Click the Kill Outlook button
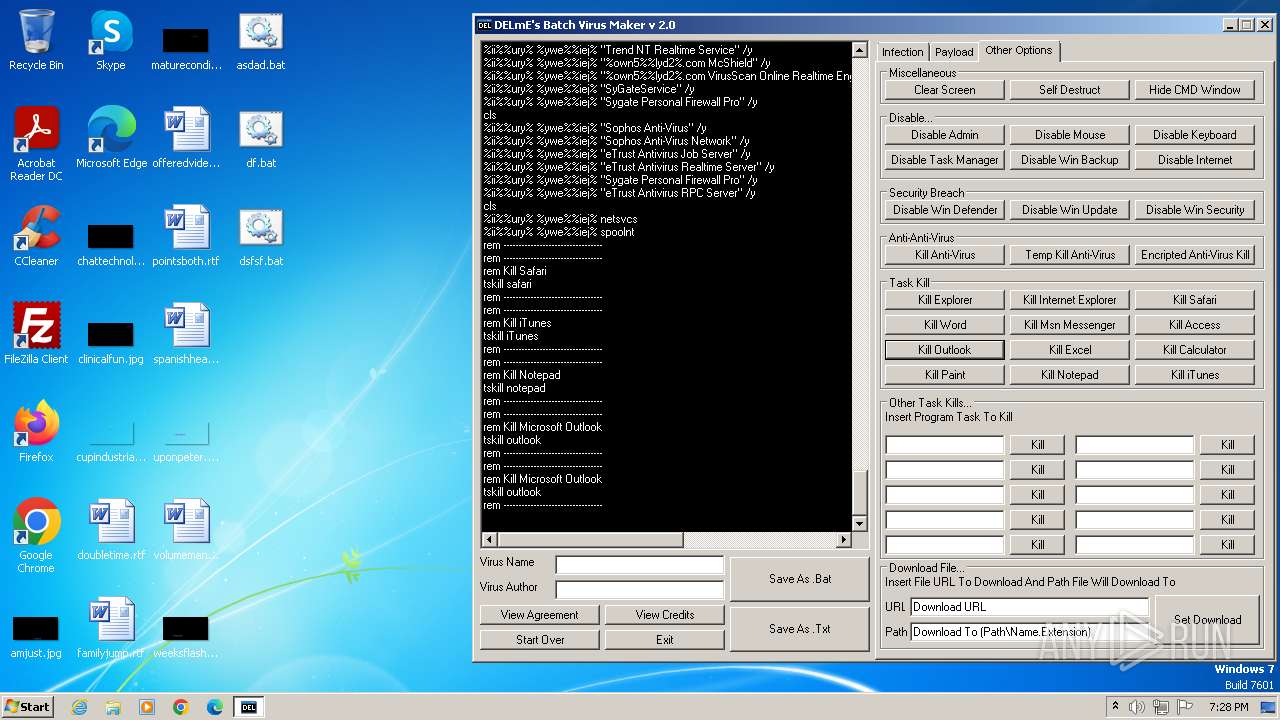Viewport: 1280px width, 720px height. 944,350
